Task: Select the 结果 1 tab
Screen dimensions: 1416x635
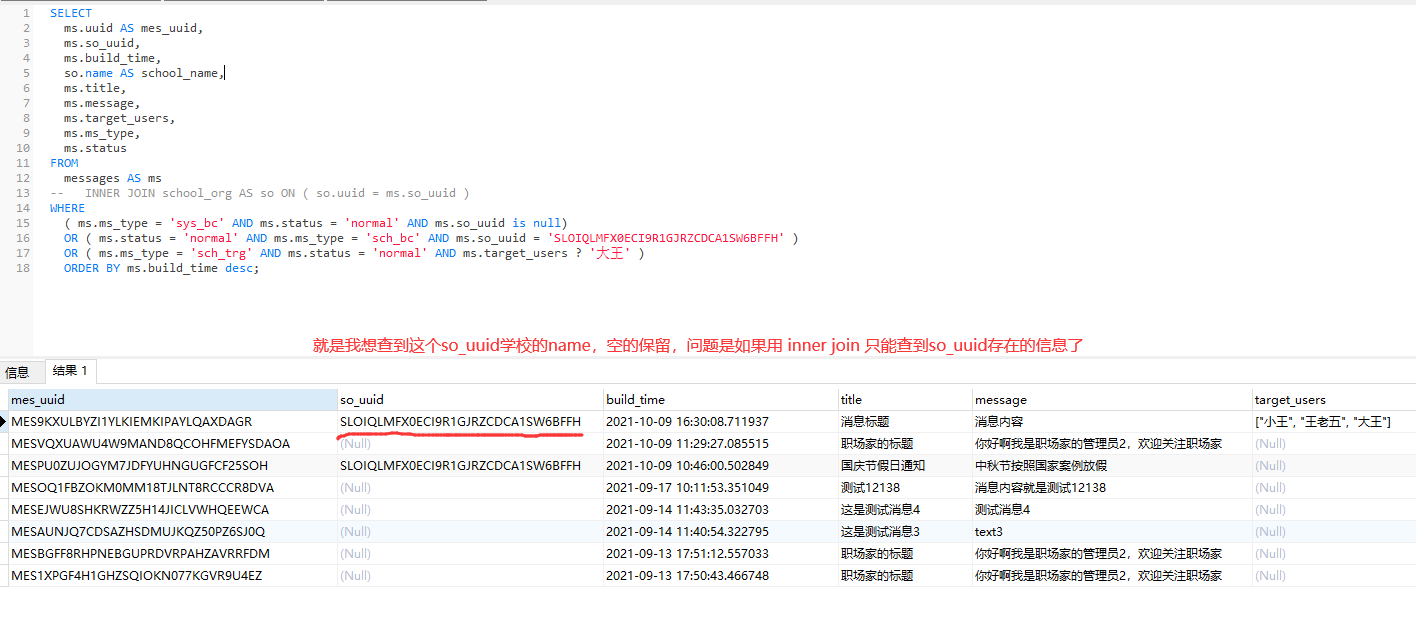Action: [70, 371]
